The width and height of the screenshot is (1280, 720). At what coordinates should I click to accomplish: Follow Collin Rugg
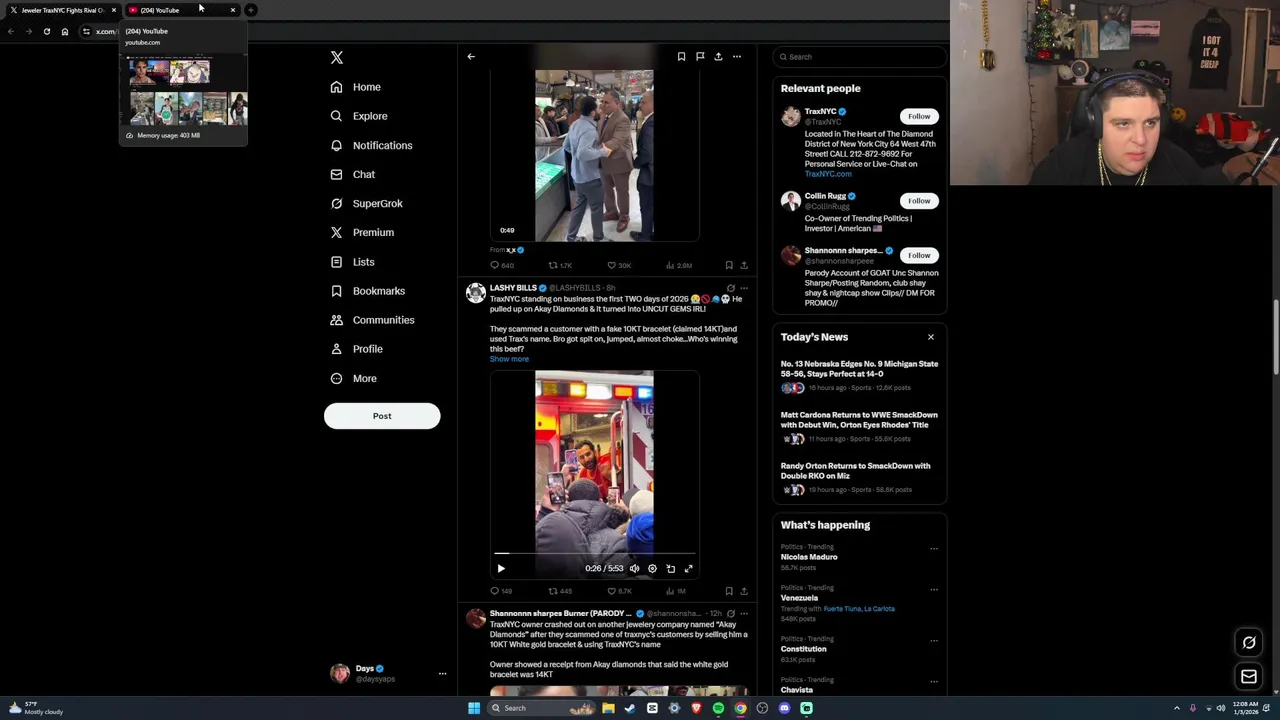pos(919,201)
